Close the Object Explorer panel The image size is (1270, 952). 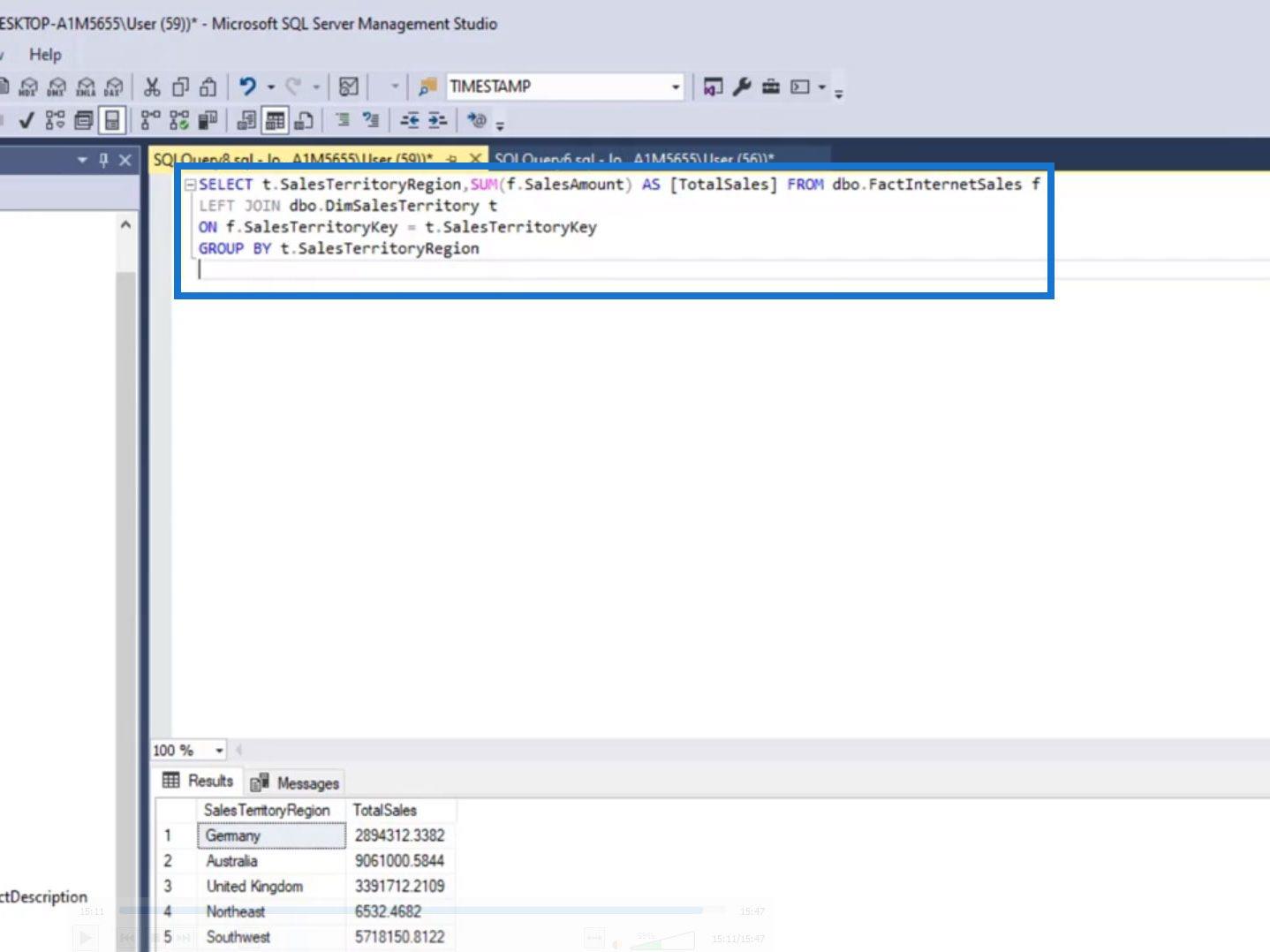coord(125,160)
